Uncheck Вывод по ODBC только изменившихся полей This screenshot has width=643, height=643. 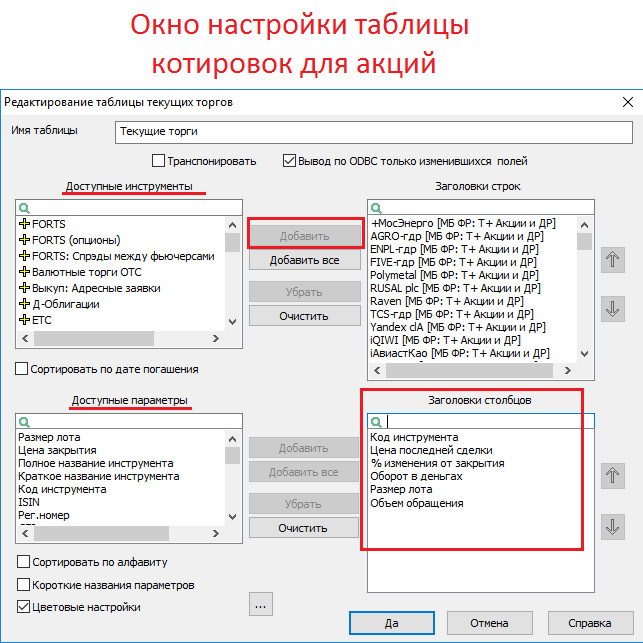click(289, 160)
